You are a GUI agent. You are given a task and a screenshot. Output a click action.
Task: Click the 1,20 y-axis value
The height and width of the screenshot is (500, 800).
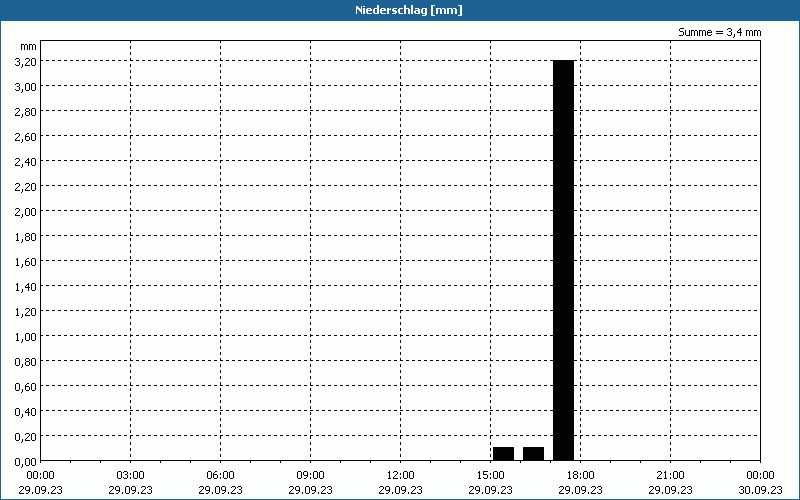tap(26, 311)
